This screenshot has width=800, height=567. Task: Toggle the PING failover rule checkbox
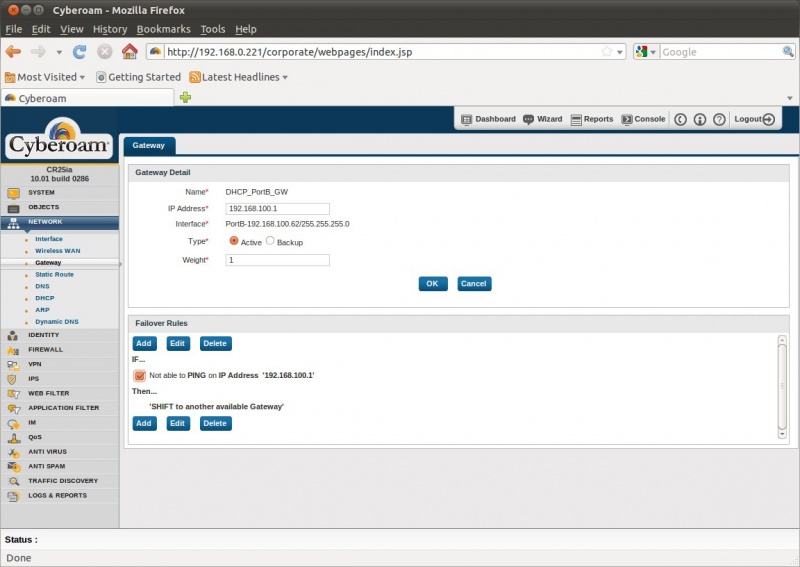click(x=140, y=375)
